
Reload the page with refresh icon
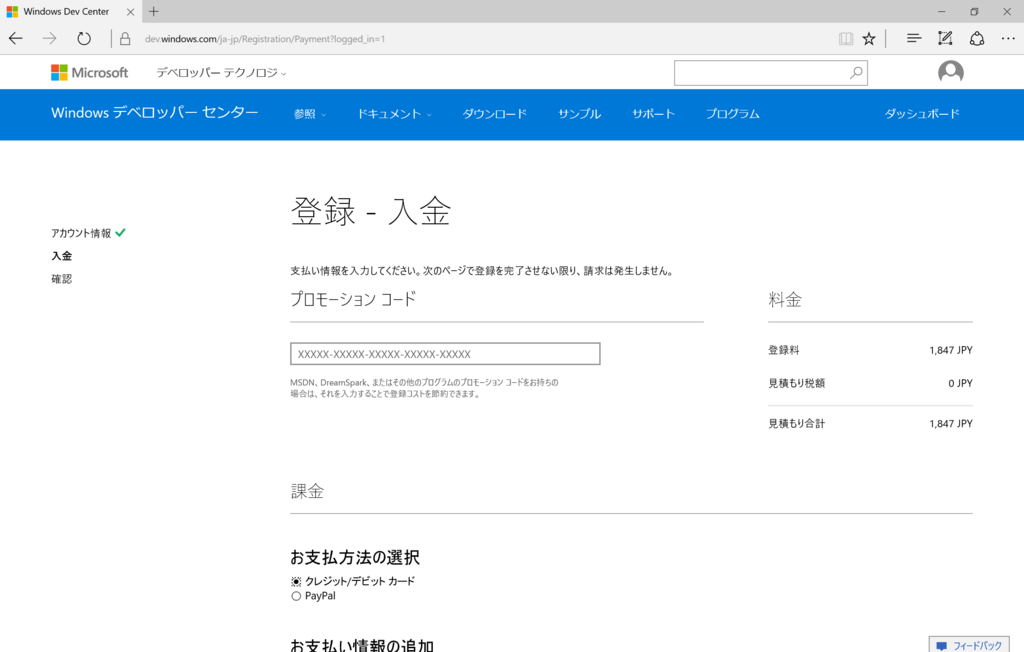(x=84, y=39)
